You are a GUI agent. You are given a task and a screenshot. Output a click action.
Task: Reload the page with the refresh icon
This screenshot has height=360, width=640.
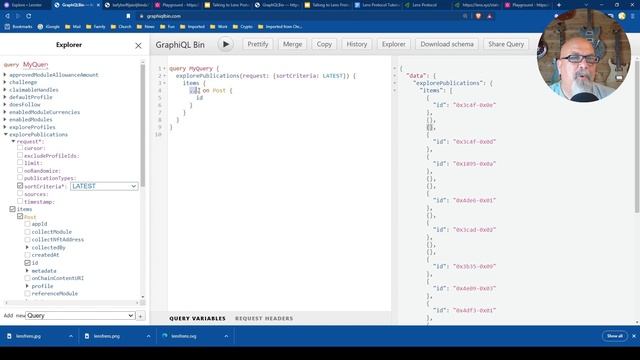coord(29,16)
